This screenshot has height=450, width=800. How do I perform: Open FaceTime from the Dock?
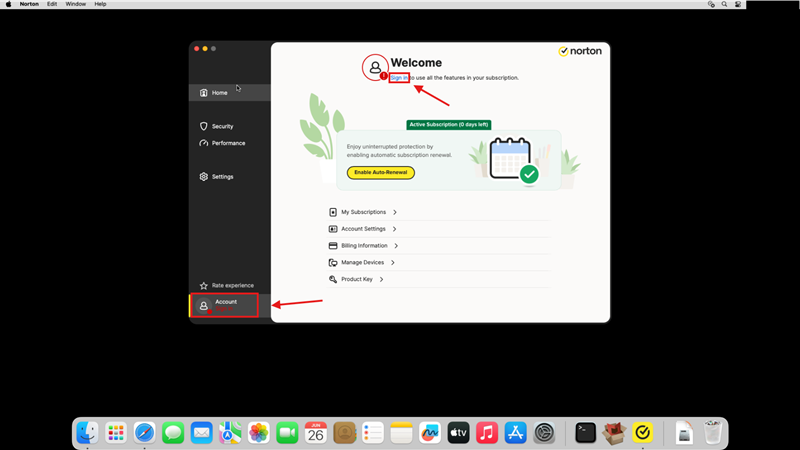click(x=287, y=433)
